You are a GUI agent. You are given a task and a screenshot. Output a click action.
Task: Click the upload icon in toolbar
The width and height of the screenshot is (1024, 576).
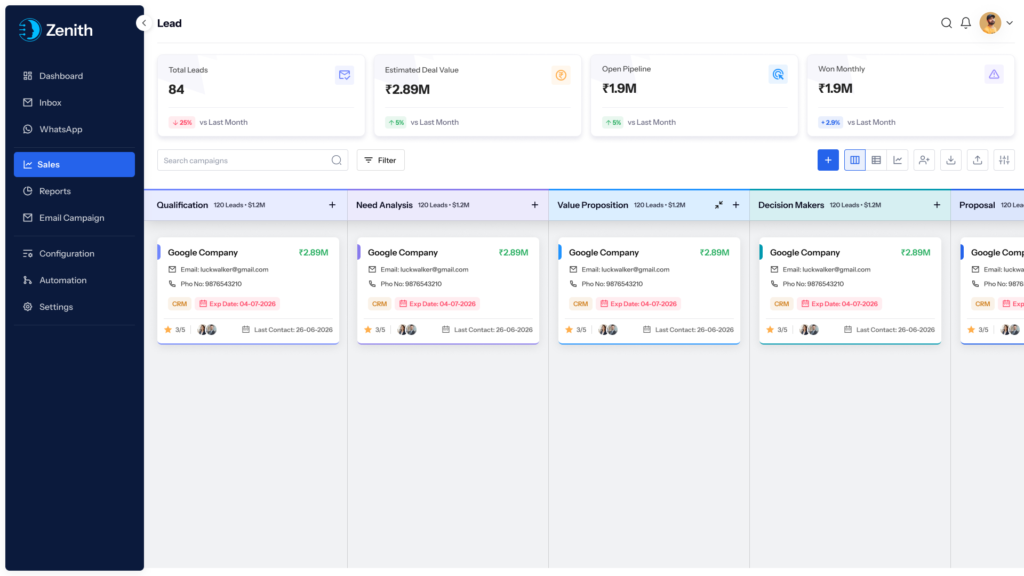pos(978,160)
